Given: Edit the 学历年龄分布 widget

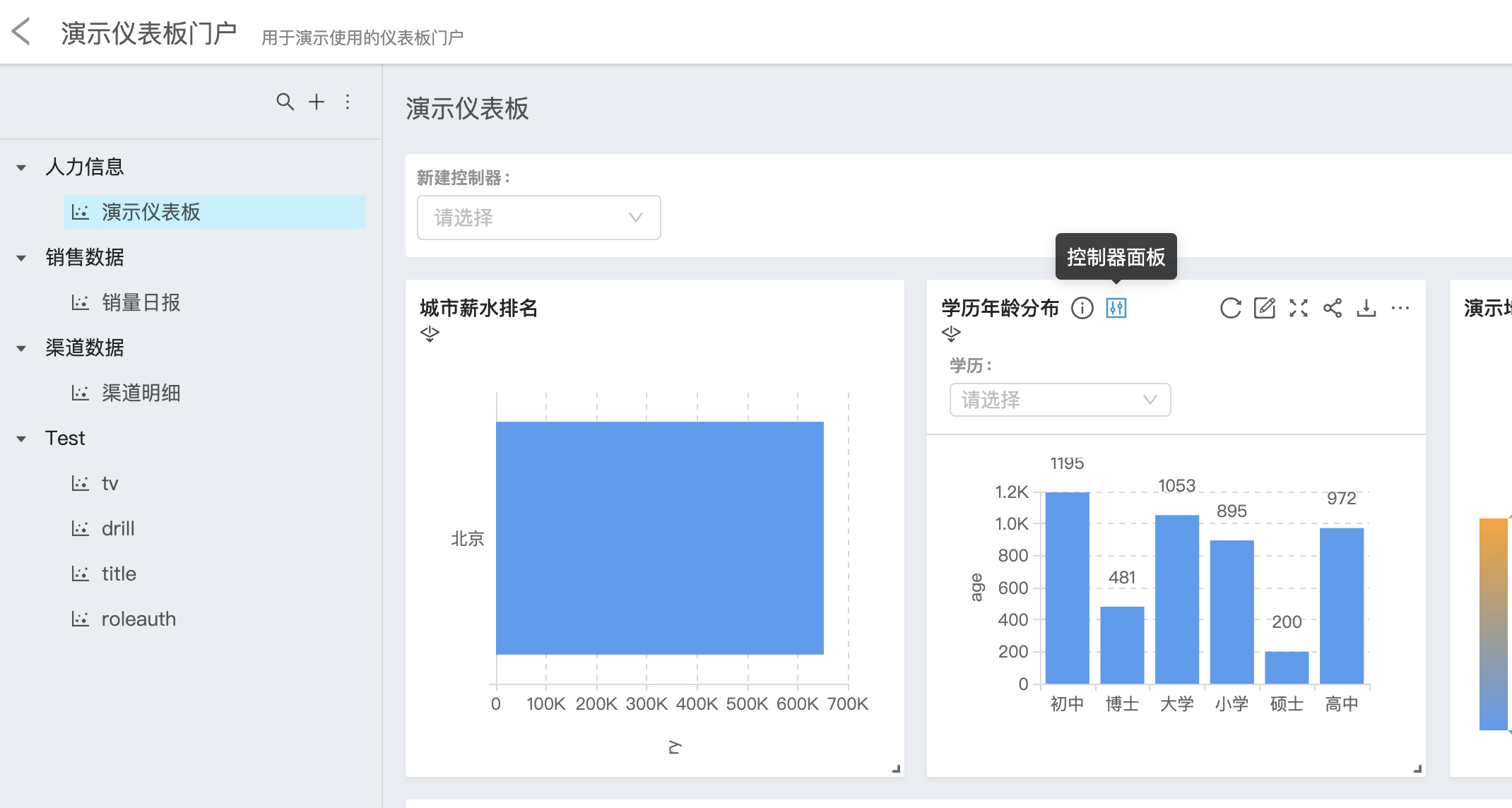Looking at the screenshot, I should pyautogui.click(x=1264, y=308).
